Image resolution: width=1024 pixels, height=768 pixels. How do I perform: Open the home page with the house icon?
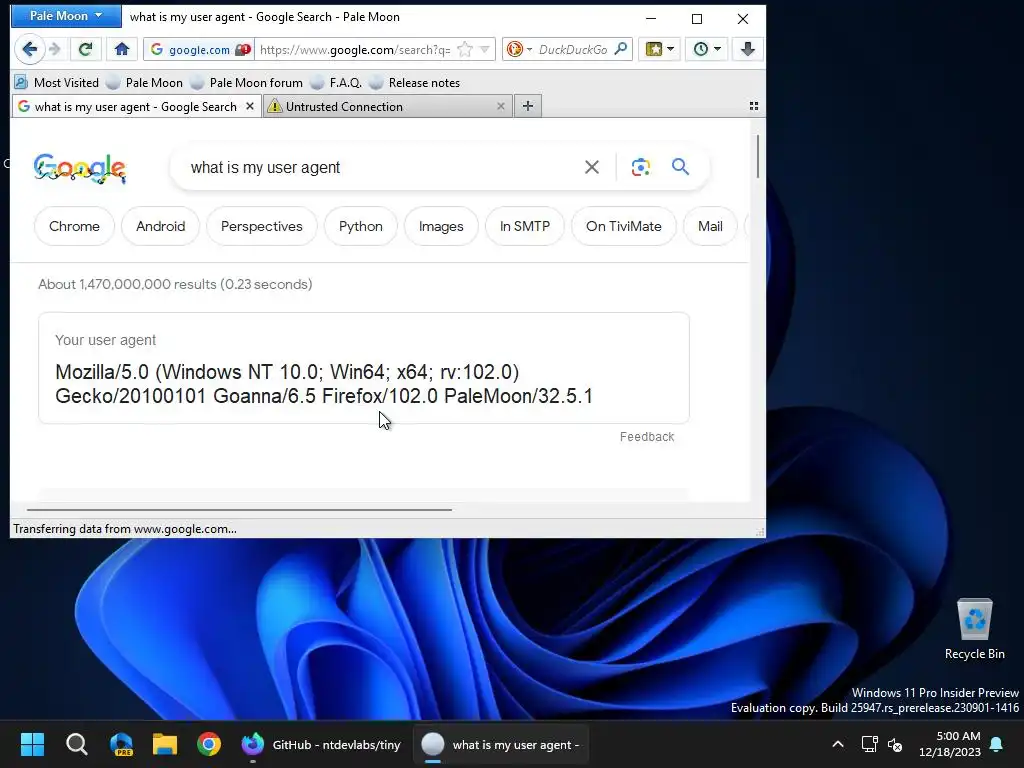(x=122, y=49)
